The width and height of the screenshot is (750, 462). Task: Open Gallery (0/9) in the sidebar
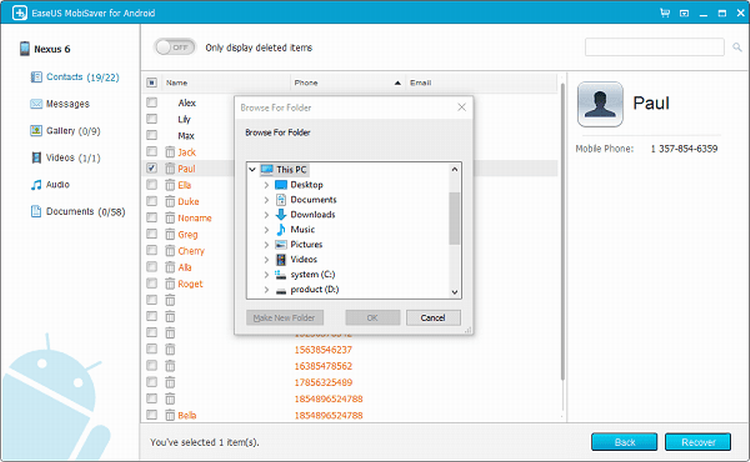(73, 131)
